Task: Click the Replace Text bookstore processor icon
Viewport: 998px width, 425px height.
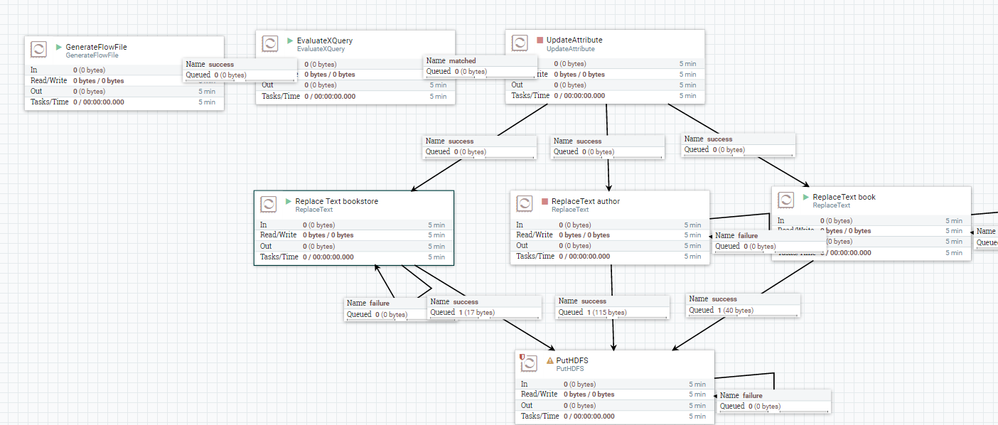Action: [x=269, y=204]
